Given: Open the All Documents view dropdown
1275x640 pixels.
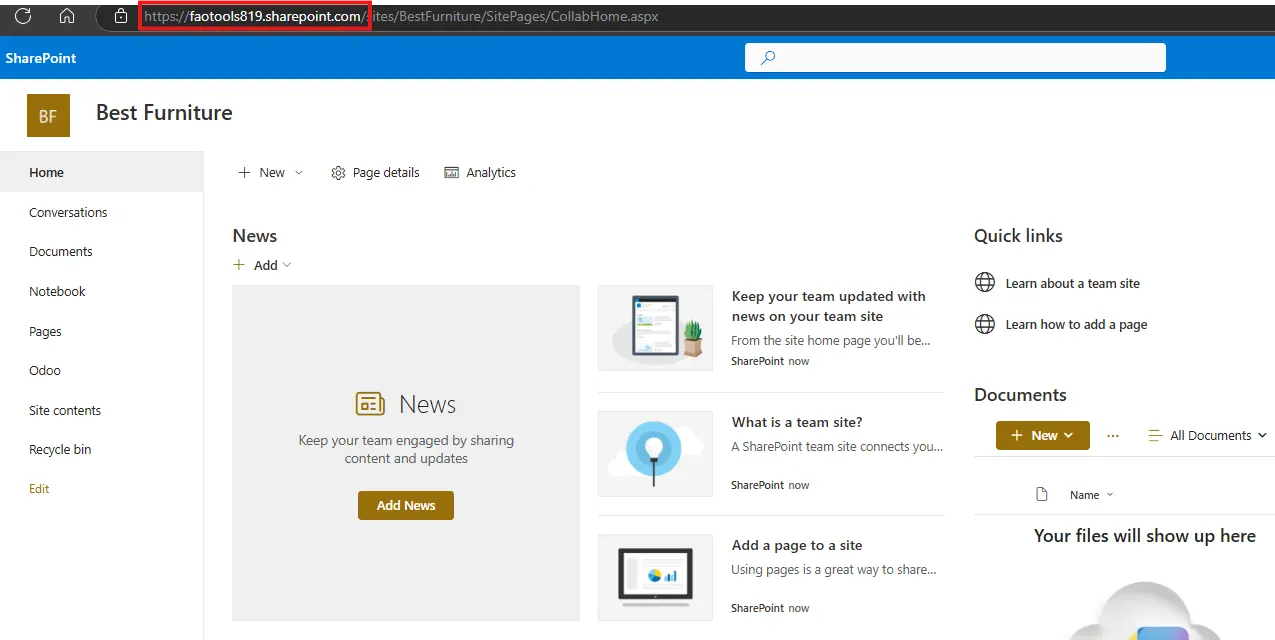Looking at the screenshot, I should [1262, 435].
